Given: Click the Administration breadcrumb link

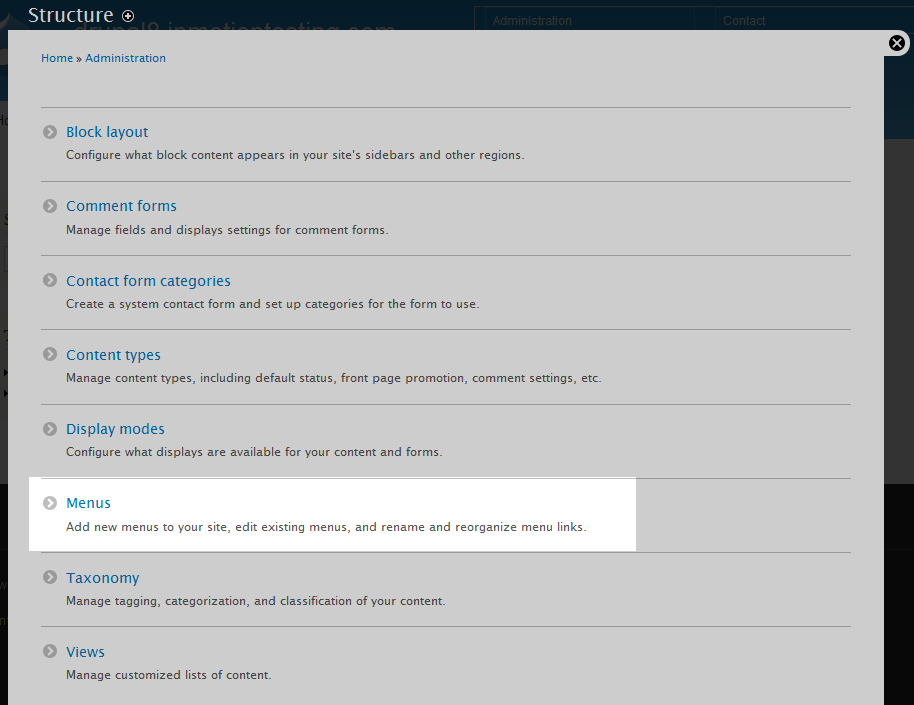Looking at the screenshot, I should pyautogui.click(x=125, y=58).
